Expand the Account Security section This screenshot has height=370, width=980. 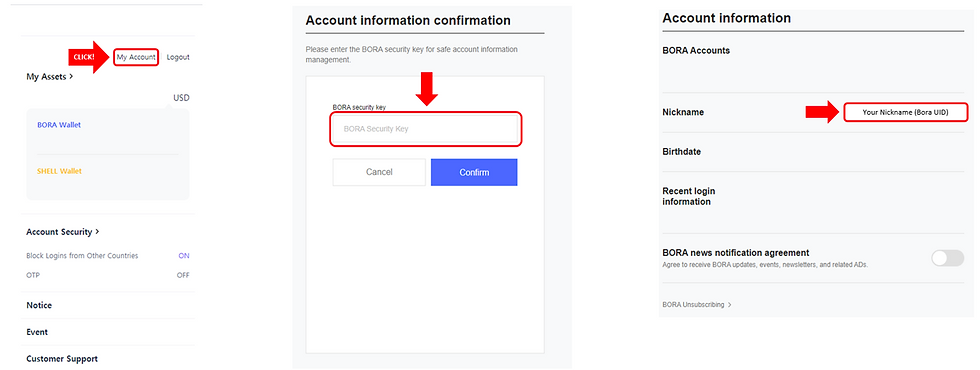pos(62,231)
